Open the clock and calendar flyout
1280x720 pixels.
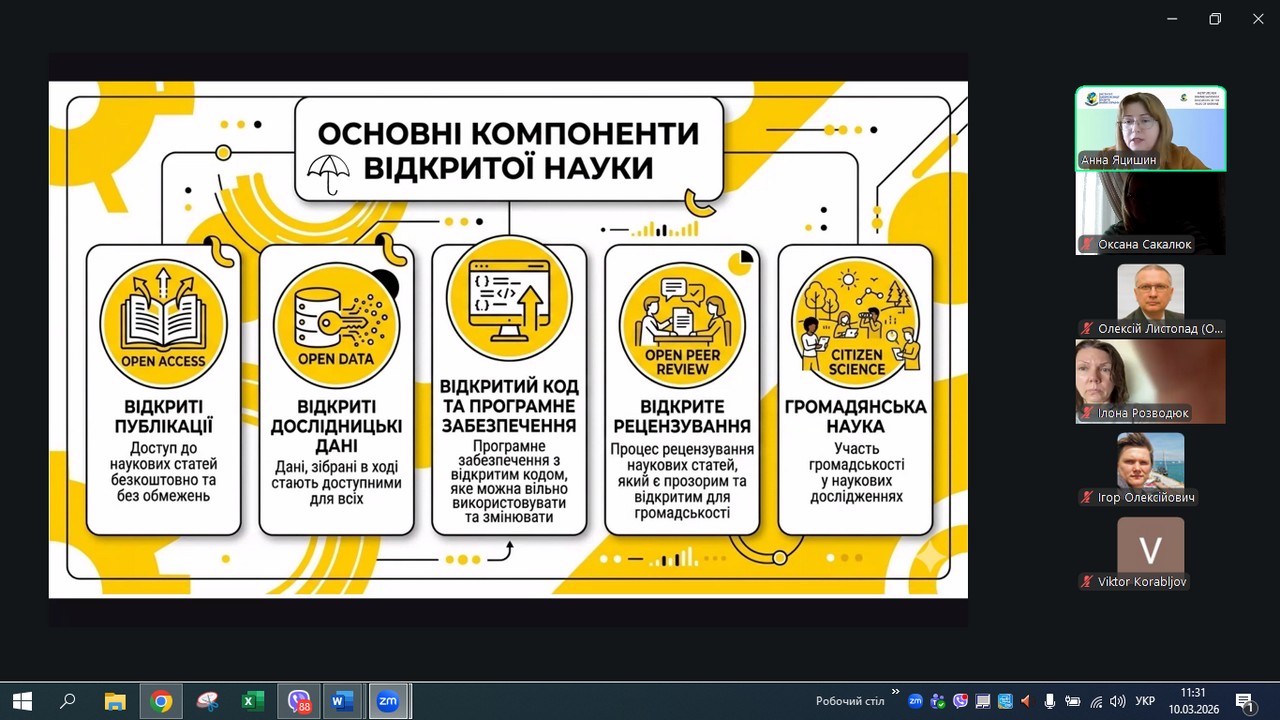coord(1193,701)
